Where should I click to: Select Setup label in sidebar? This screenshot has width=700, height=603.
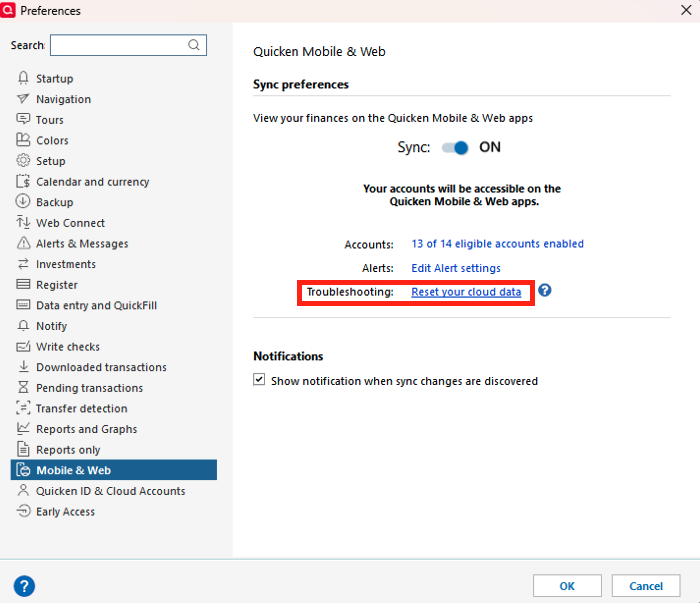(51, 161)
